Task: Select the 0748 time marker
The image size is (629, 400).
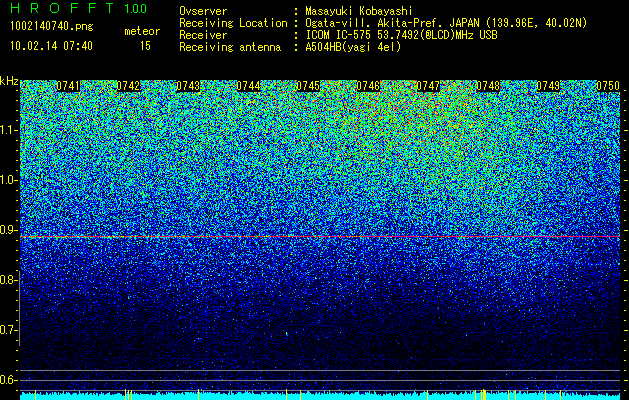Action: (x=488, y=86)
